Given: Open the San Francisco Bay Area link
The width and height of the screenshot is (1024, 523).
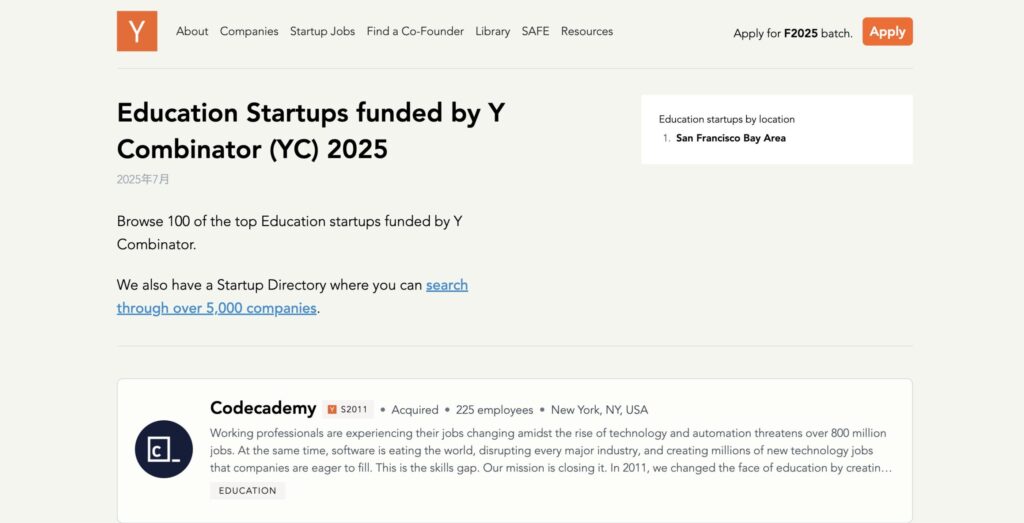Looking at the screenshot, I should coord(731,138).
